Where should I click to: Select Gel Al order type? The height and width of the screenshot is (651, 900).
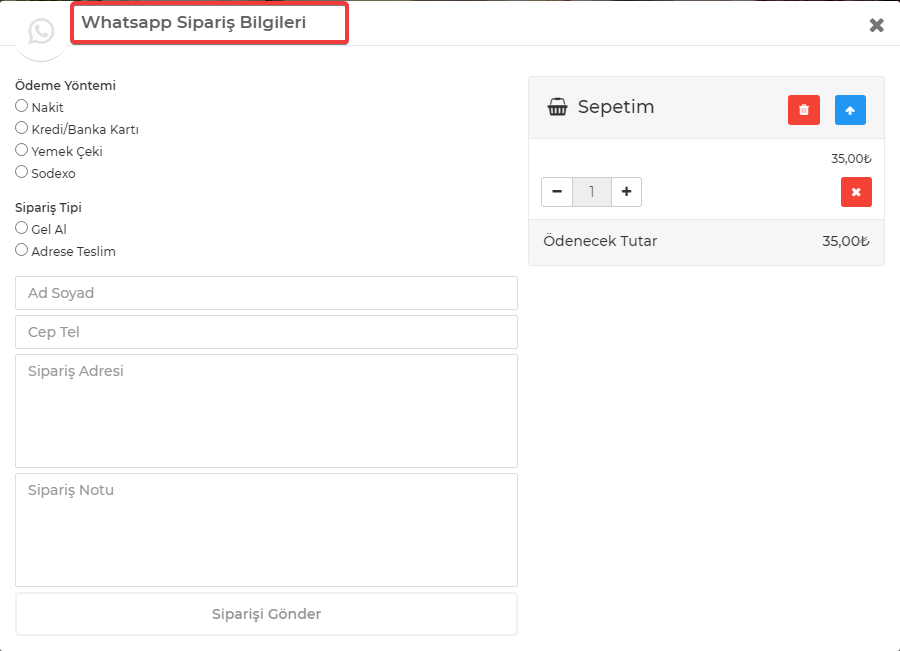(21, 228)
